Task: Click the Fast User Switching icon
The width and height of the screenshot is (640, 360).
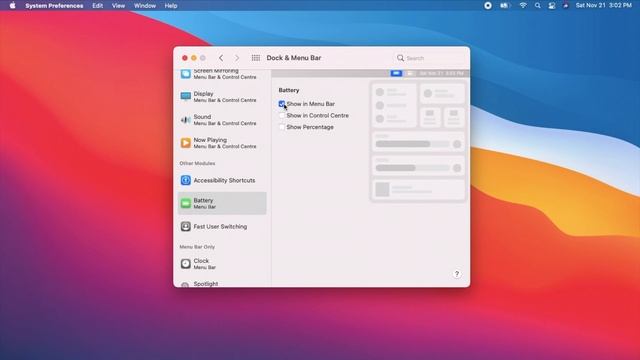Action: point(186,226)
